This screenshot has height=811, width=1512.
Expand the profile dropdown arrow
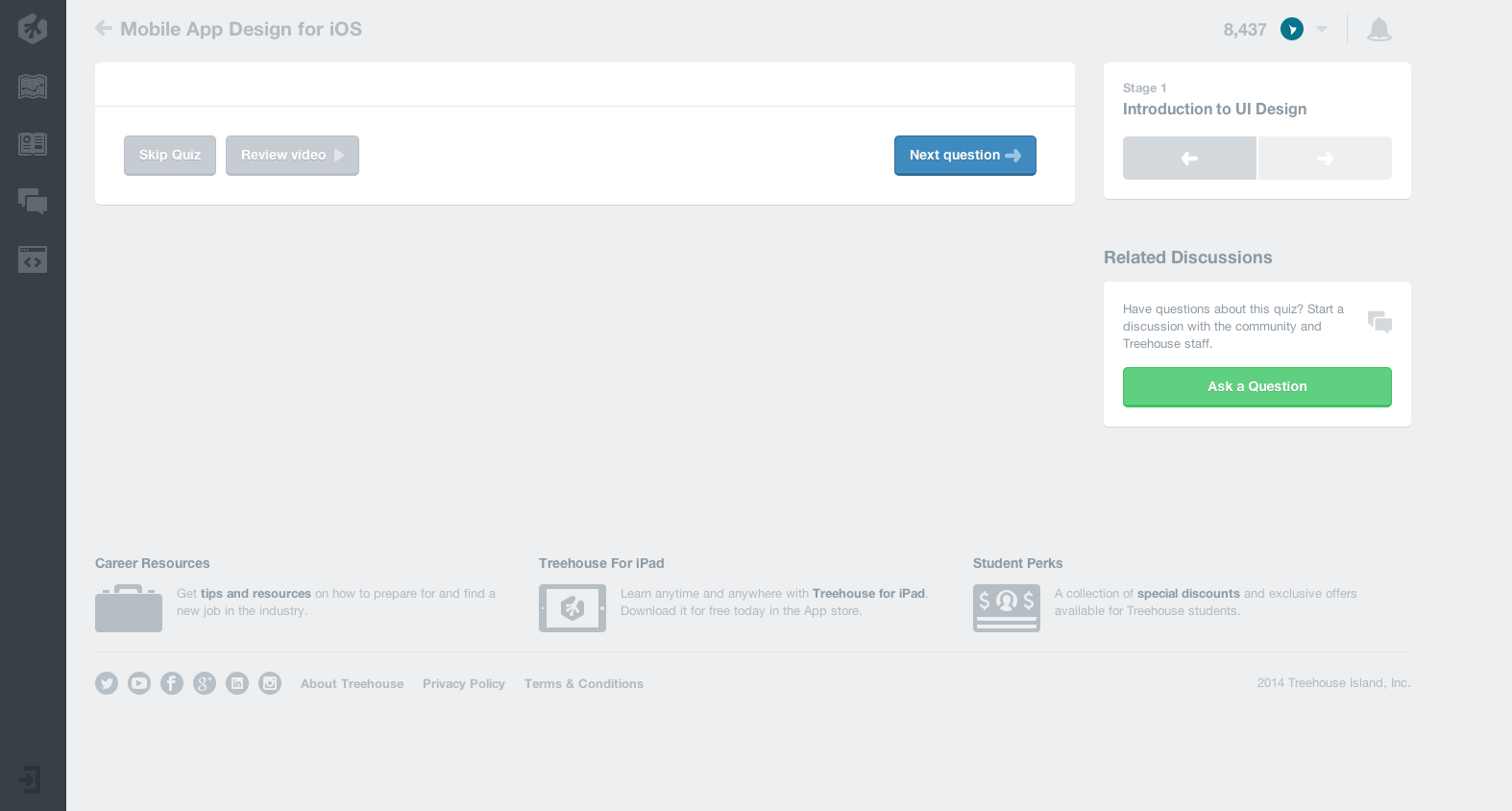coord(1322,30)
